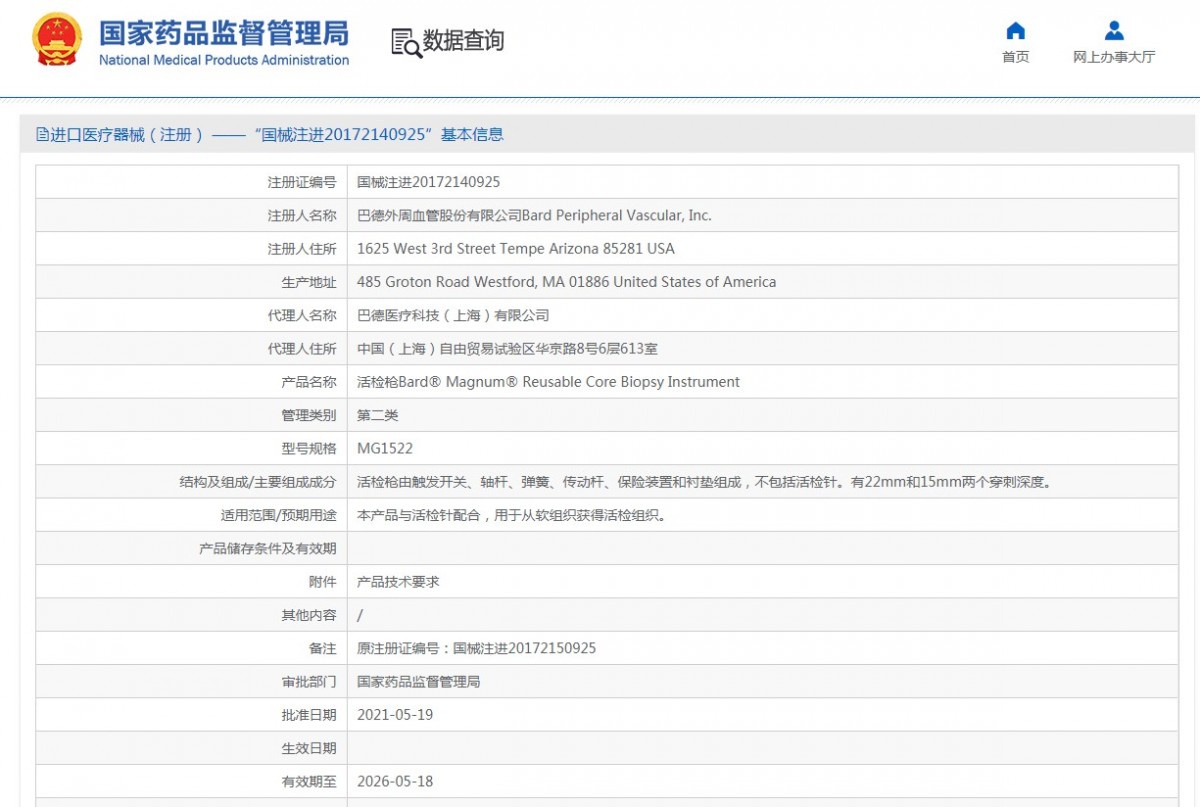Open the 产品技术要求 attachment
Image resolution: width=1200 pixels, height=807 pixels.
(x=398, y=581)
